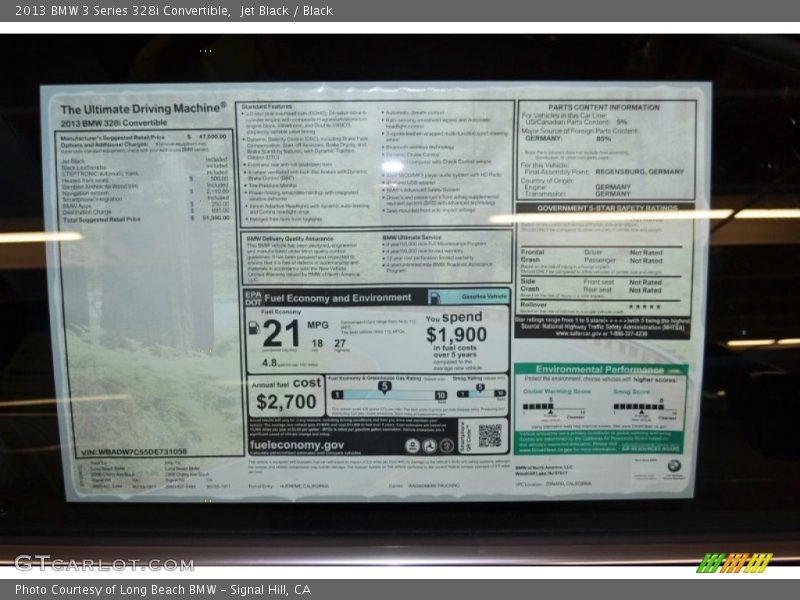
Task: Click the 'Photo Courtesy of Long Beach BMW' caption
Action: 115,590
